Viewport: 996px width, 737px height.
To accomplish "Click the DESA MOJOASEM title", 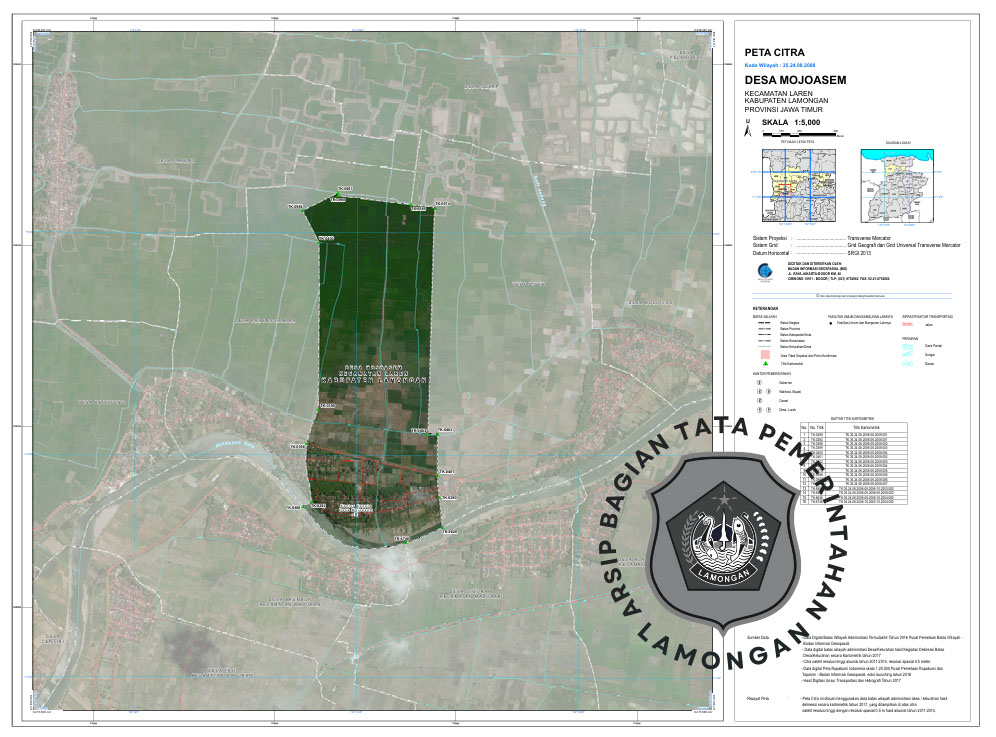I will 795,80.
